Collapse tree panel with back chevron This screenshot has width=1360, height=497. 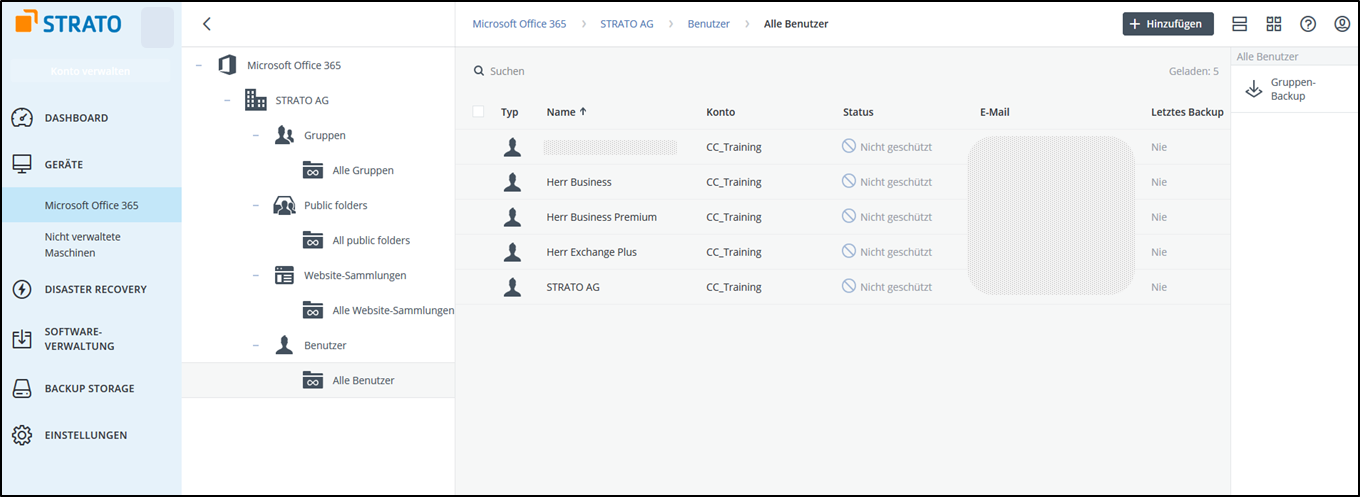tap(207, 24)
